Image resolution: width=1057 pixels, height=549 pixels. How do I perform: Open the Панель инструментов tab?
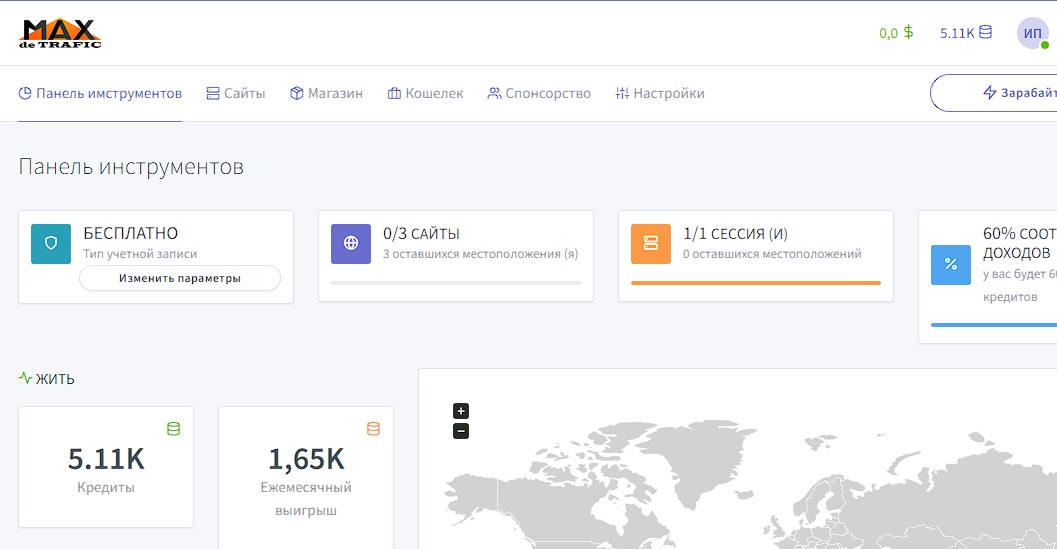click(100, 93)
